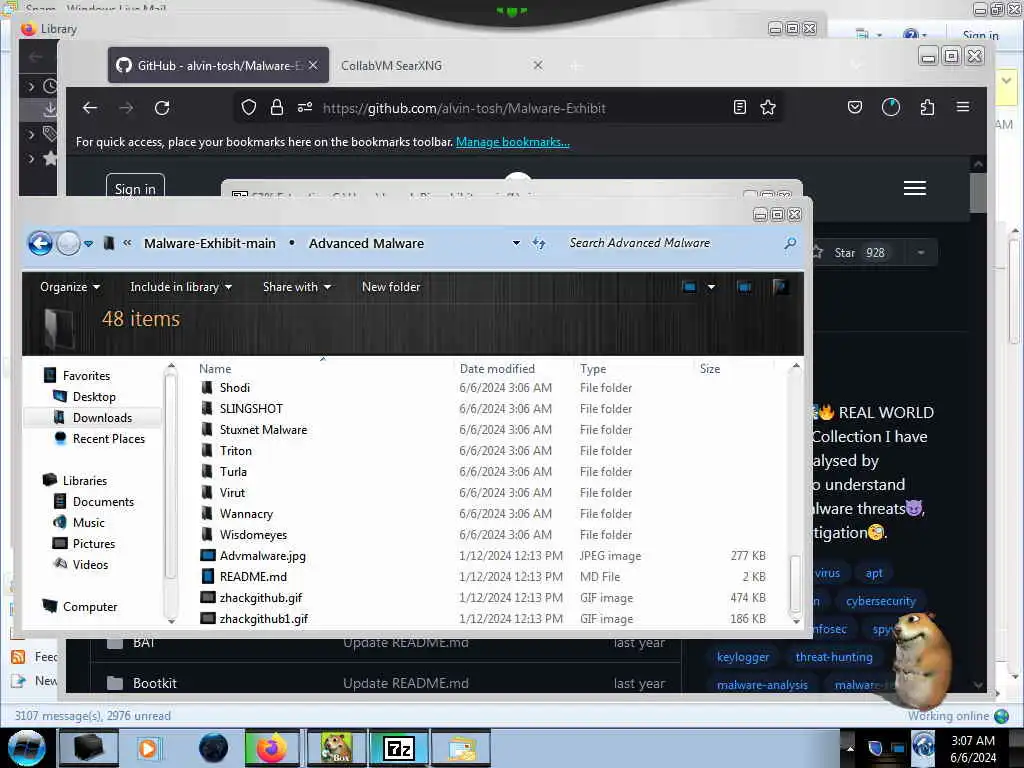Click the tracking protection shield icon
The height and width of the screenshot is (768, 1024).
coord(248,108)
